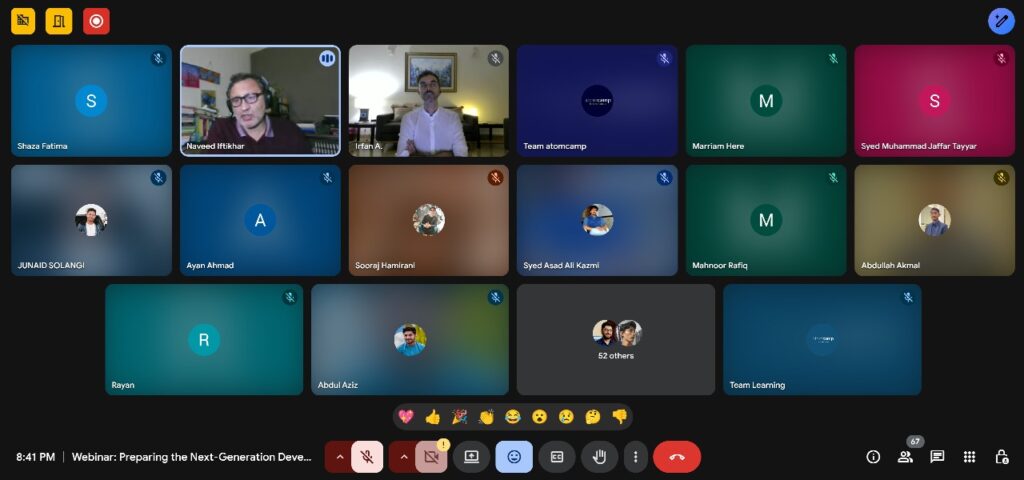This screenshot has height=480, width=1024.
Task: Click the red recording indicator icon
Action: (96, 20)
